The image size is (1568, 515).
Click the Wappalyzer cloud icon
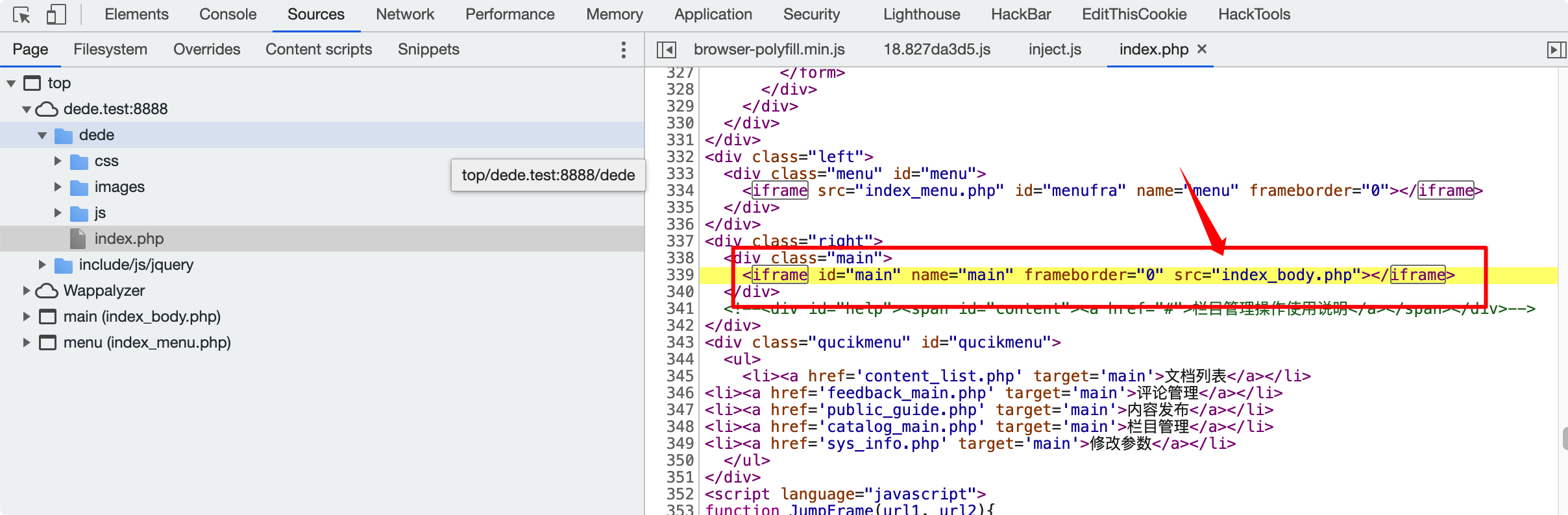[x=47, y=291]
